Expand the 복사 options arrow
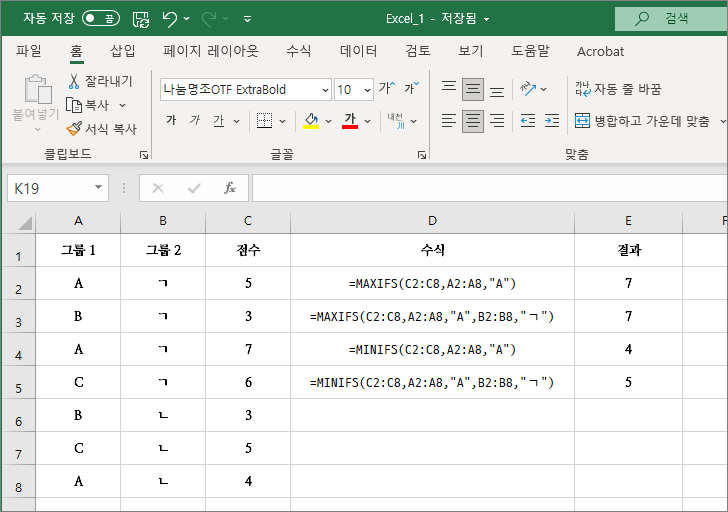Image resolution: width=728 pixels, height=512 pixels. [x=123, y=105]
